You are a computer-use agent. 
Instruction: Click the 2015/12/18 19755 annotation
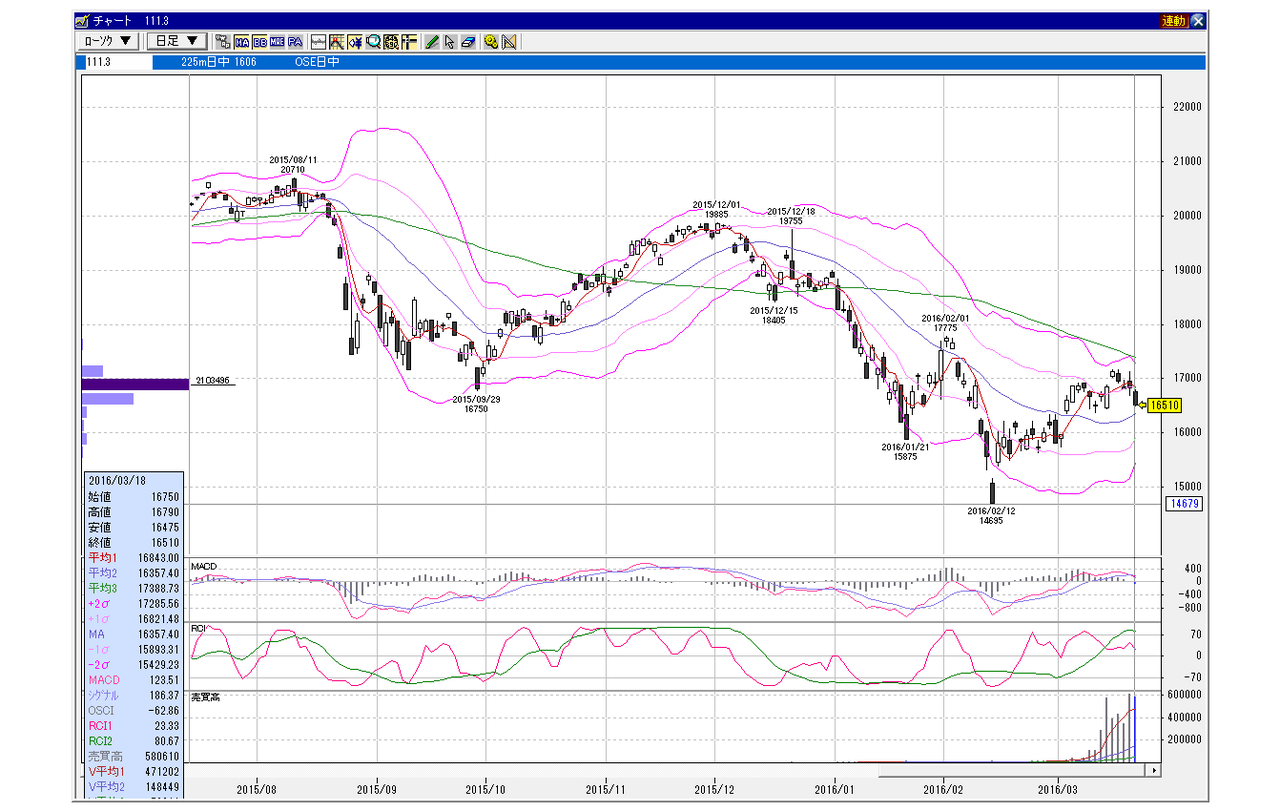coord(792,217)
